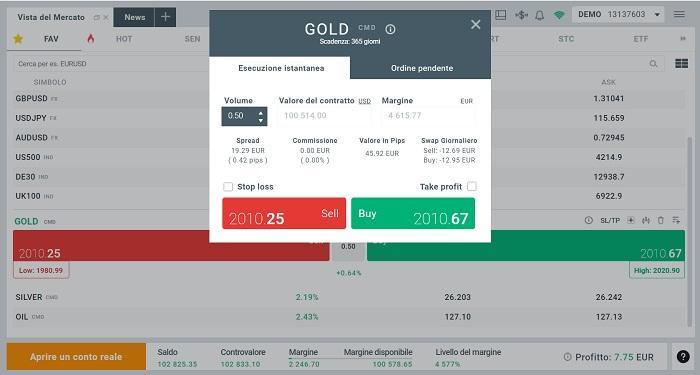700x375 pixels.
Task: Open the News tab
Action: coord(134,17)
